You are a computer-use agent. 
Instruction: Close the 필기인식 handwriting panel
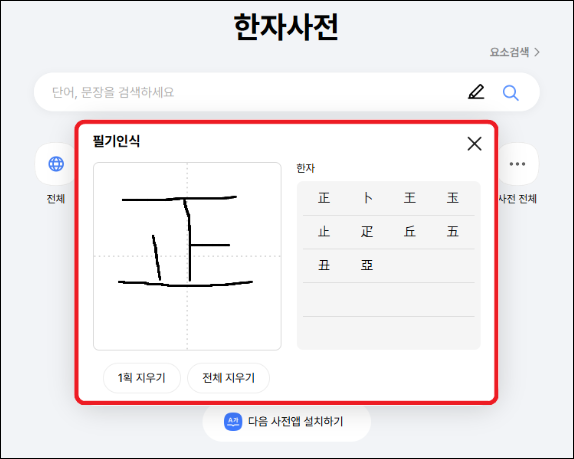474,144
